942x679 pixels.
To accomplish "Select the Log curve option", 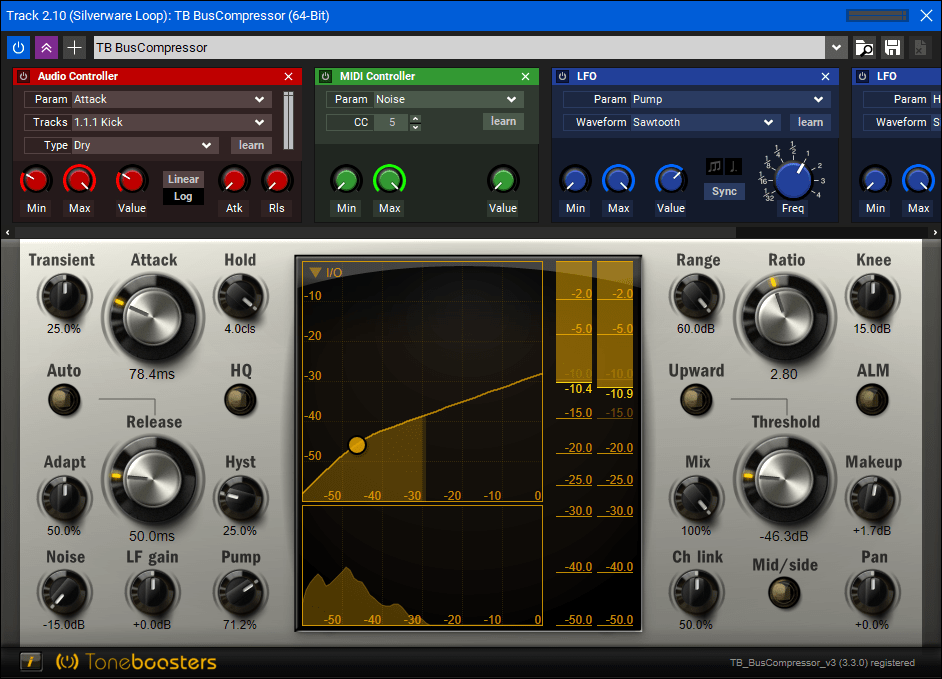I will [183, 196].
